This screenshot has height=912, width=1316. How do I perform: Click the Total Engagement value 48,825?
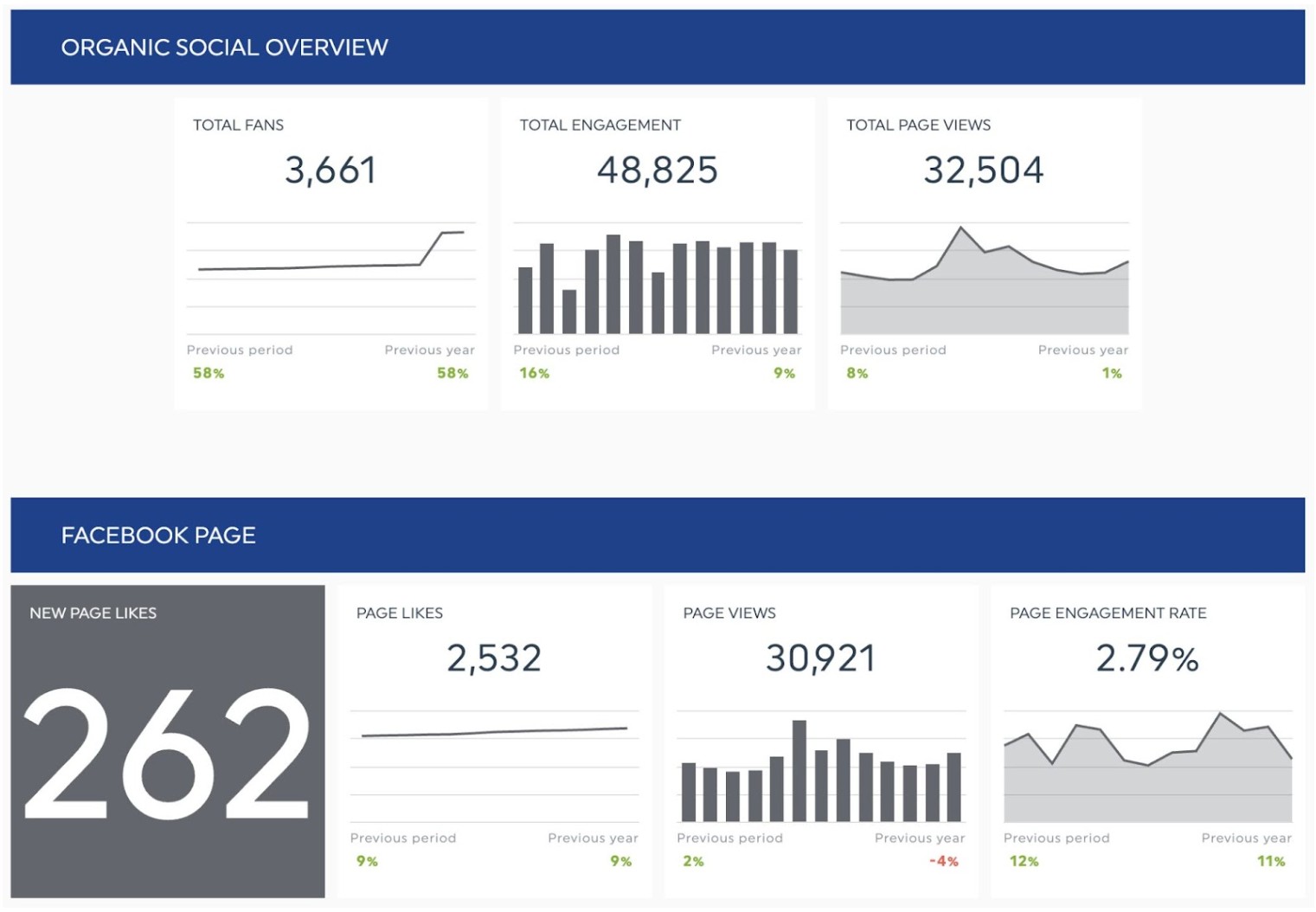click(658, 170)
